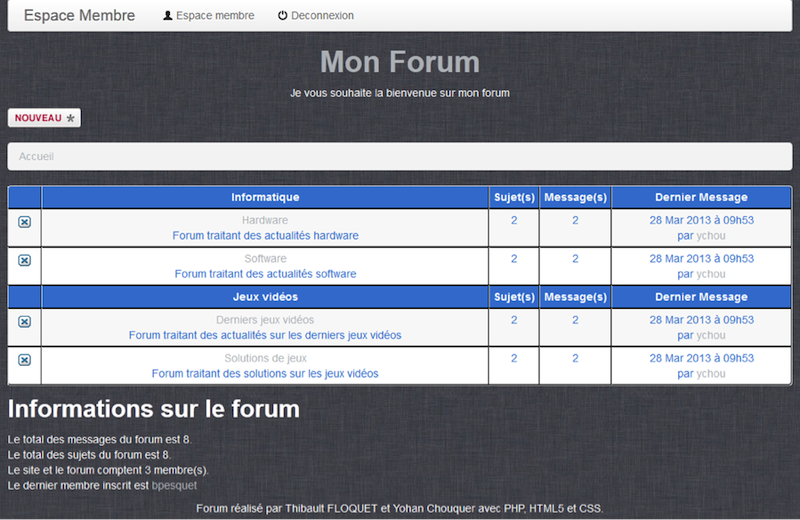
Task: Open the Solutions de jeux forum
Action: pyautogui.click(x=265, y=358)
